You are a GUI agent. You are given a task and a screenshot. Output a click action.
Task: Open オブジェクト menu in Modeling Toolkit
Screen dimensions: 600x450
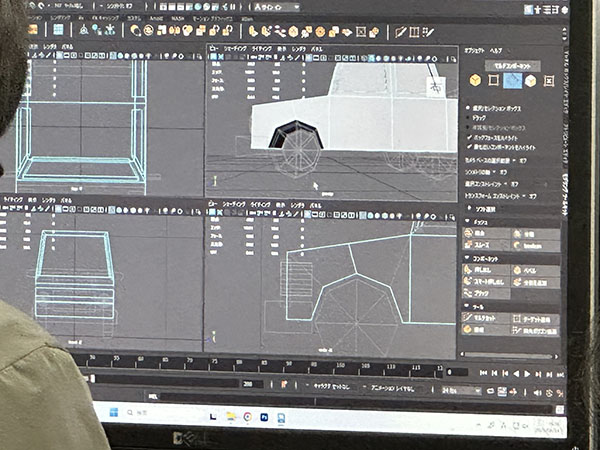coord(474,51)
